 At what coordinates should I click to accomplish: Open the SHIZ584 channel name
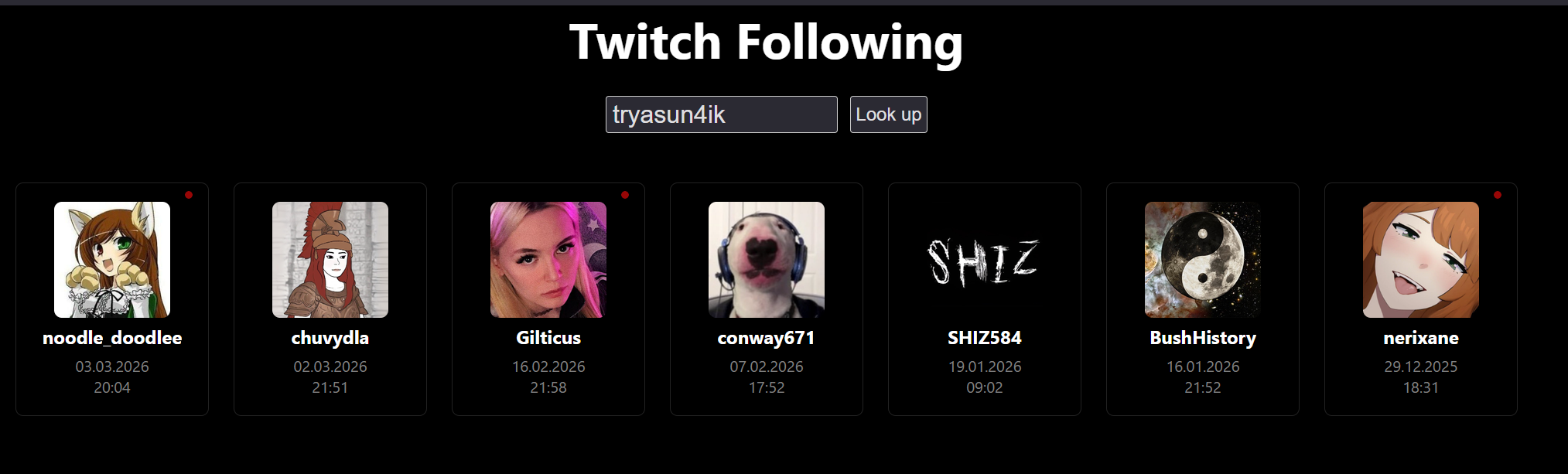[x=985, y=338]
